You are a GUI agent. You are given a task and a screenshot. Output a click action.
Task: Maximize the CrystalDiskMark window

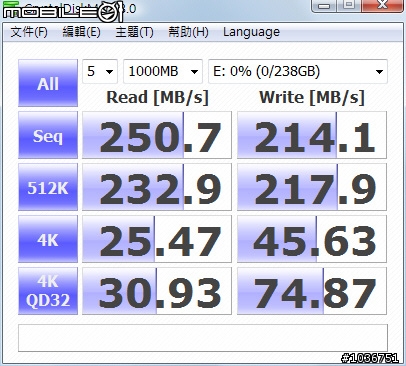point(349,5)
